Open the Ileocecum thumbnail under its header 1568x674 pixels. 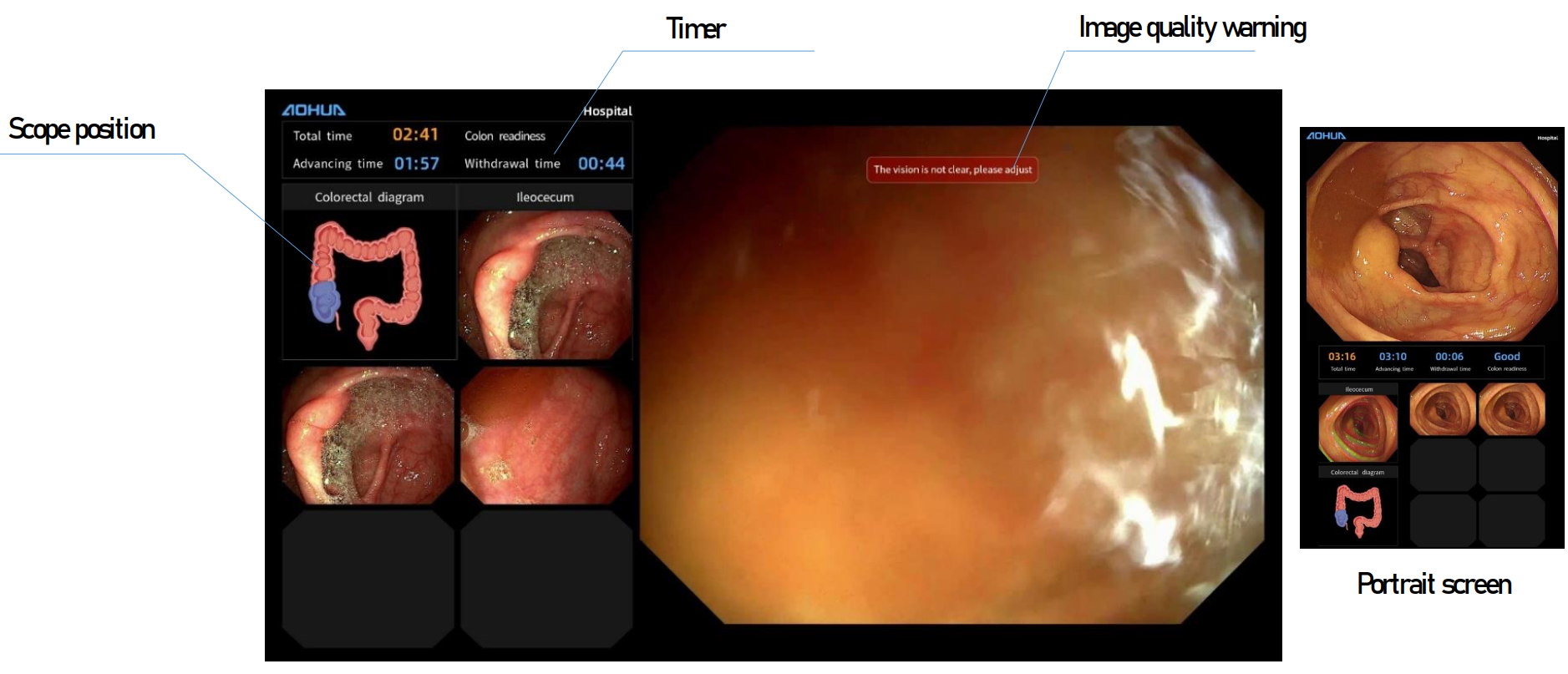point(545,285)
